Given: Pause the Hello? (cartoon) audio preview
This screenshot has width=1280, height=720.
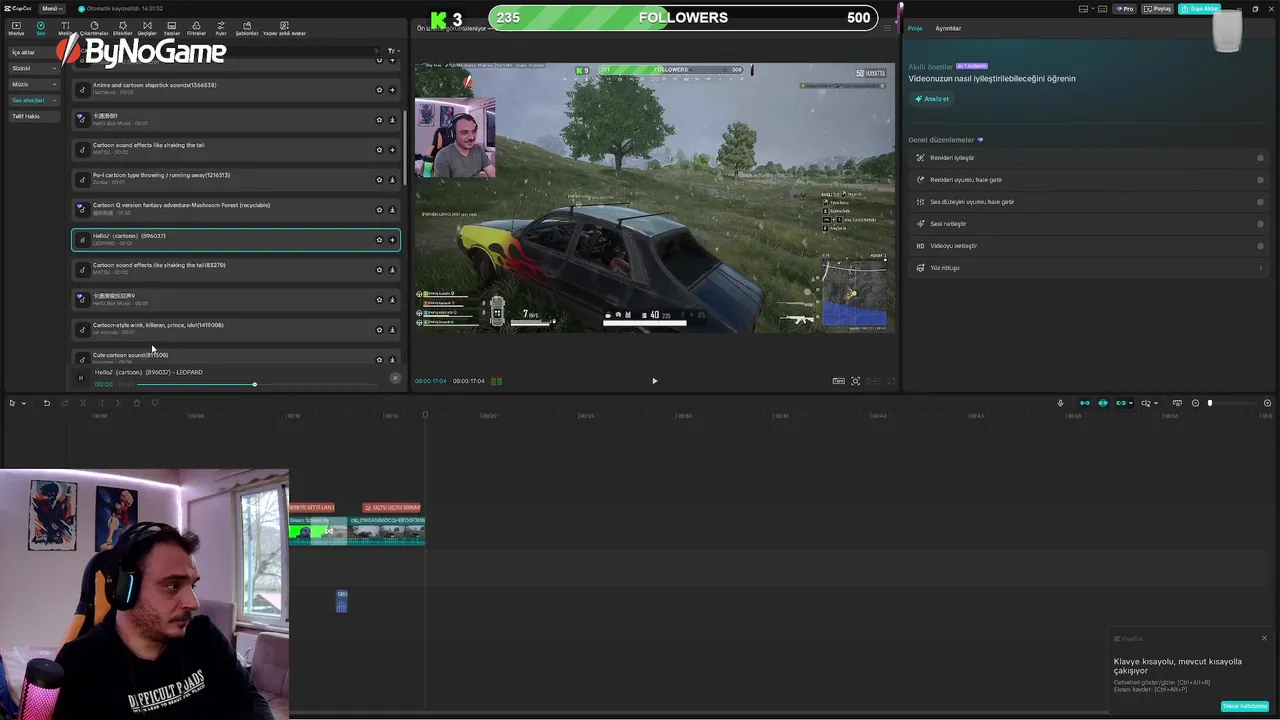Looking at the screenshot, I should click(x=81, y=378).
